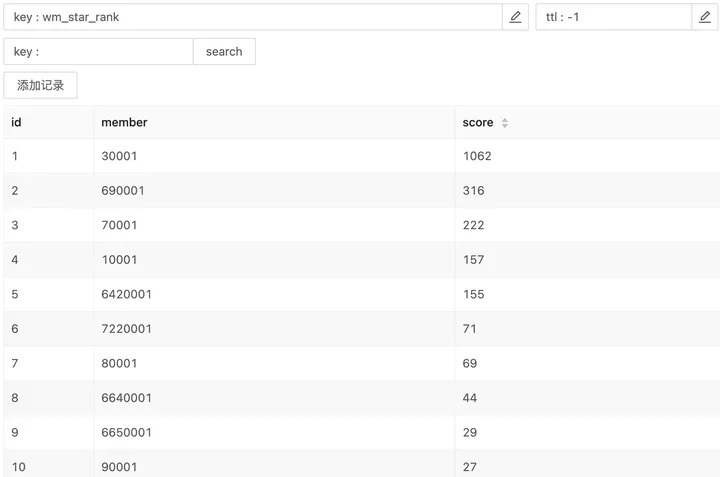
Task: Click score value 71
Action: tap(469, 329)
